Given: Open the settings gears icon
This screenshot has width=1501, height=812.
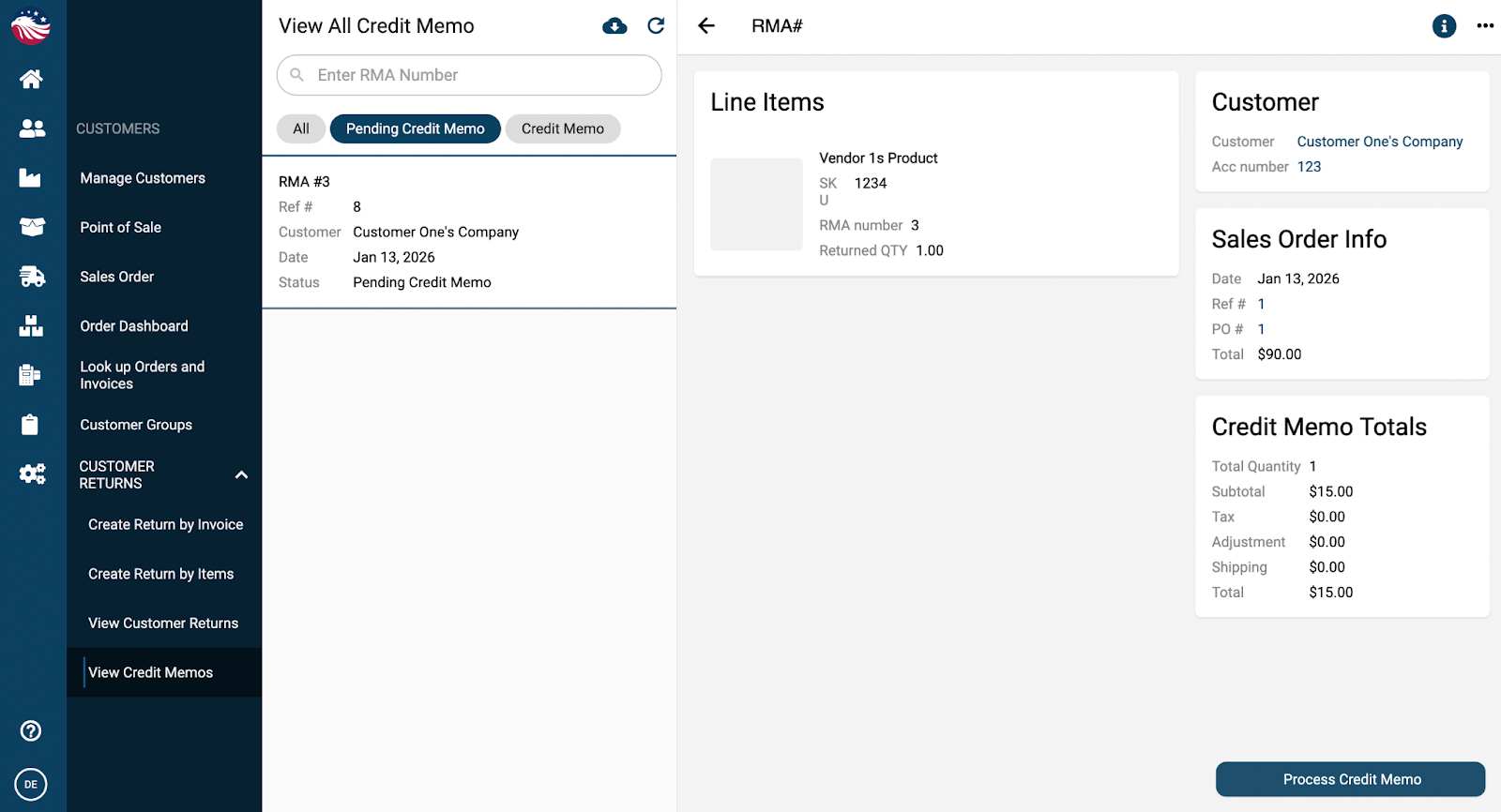Looking at the screenshot, I should coord(32,474).
